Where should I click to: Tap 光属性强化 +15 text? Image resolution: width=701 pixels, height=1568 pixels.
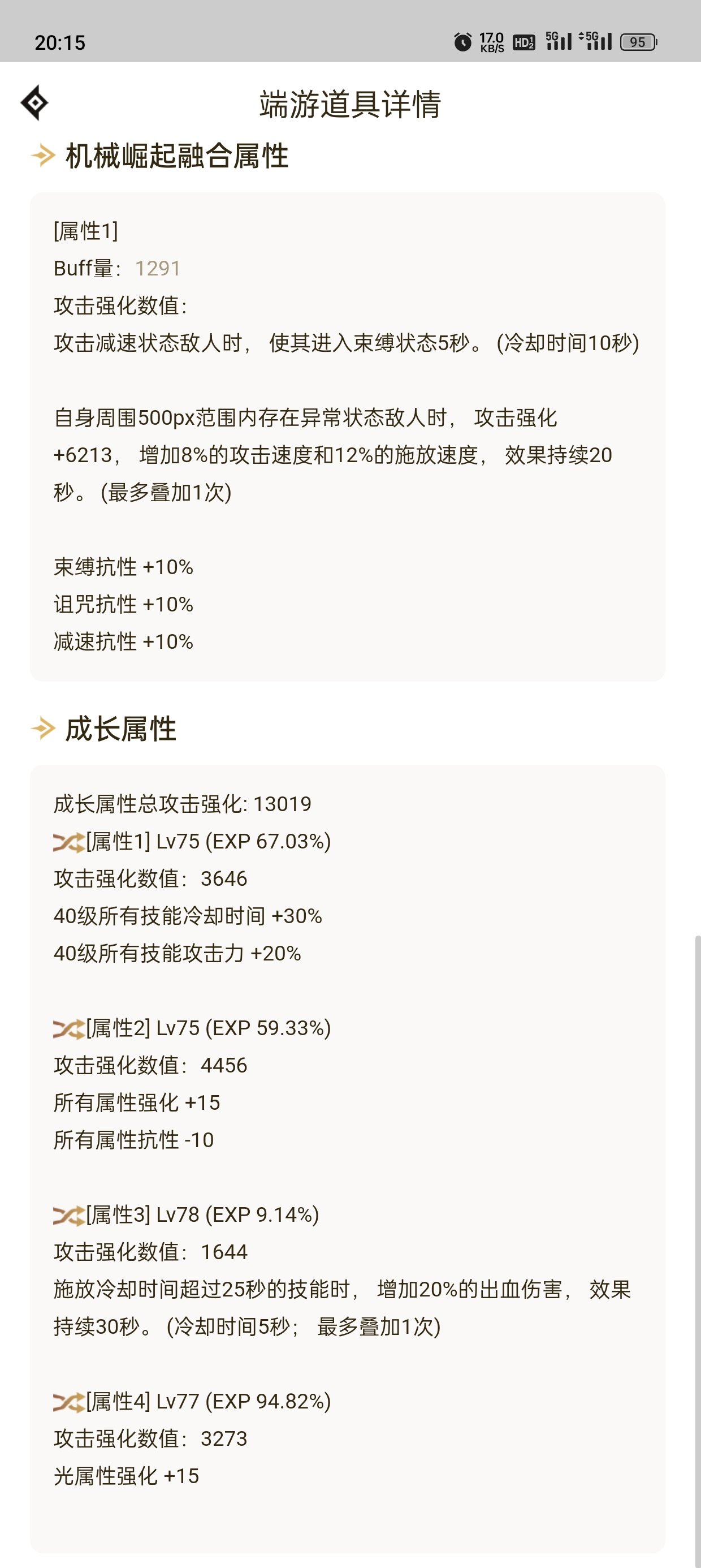point(127,1475)
